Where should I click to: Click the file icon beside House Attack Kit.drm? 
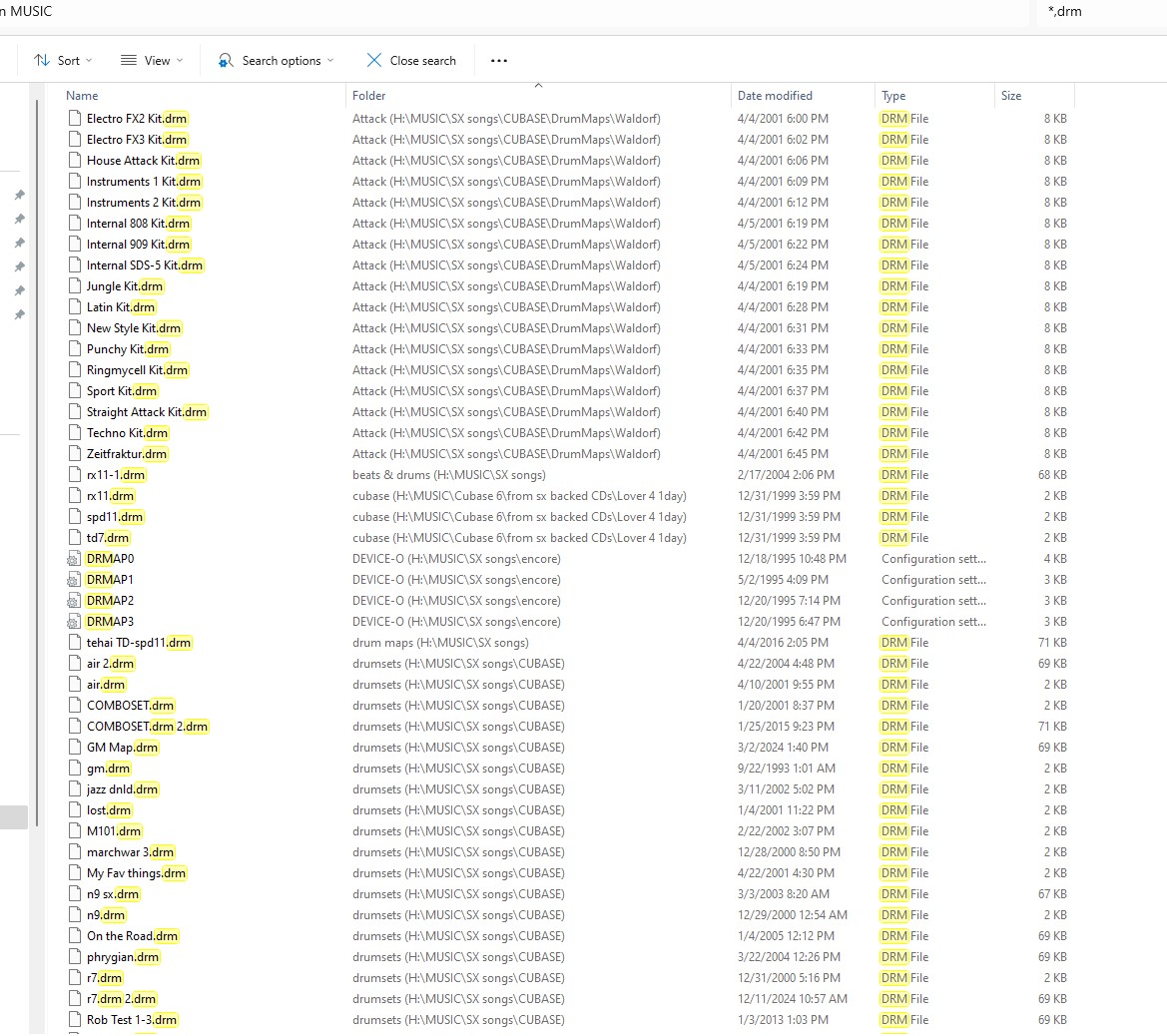click(74, 160)
